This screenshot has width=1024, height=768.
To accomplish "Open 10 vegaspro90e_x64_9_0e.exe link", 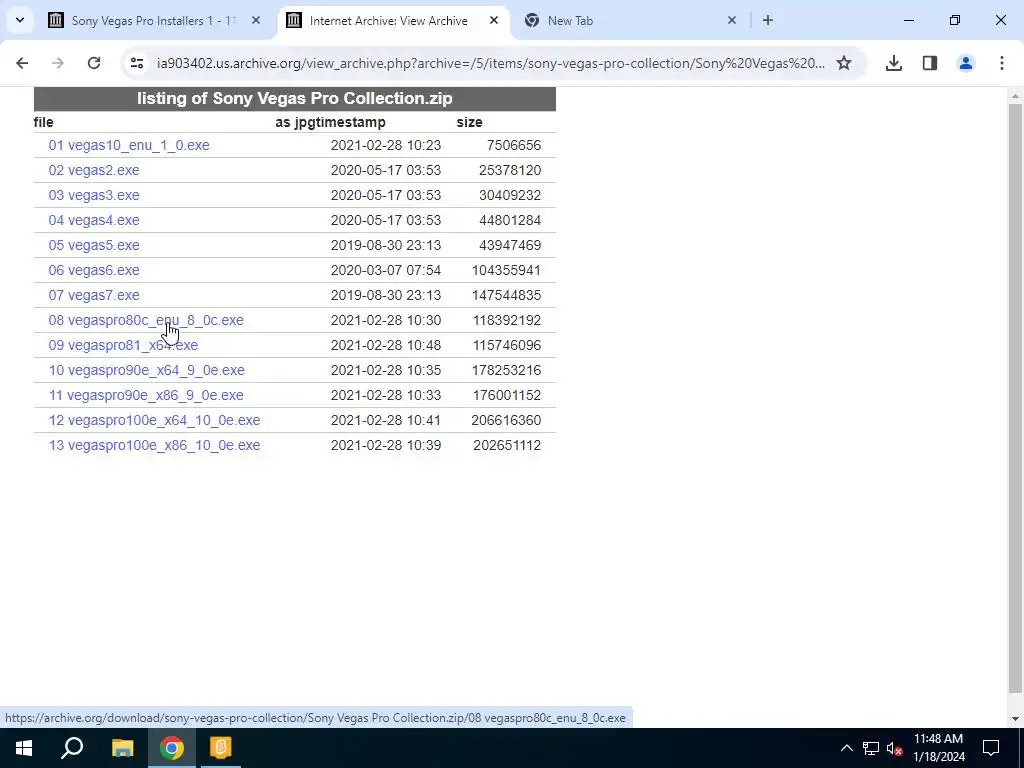I will coord(146,370).
